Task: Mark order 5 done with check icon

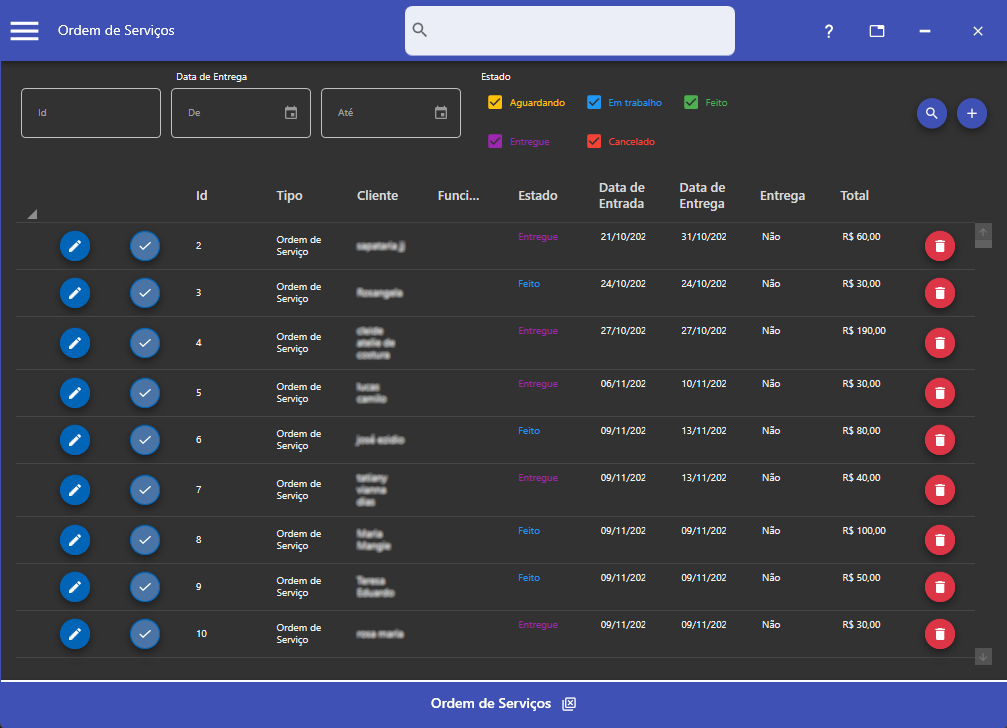Action: click(145, 393)
